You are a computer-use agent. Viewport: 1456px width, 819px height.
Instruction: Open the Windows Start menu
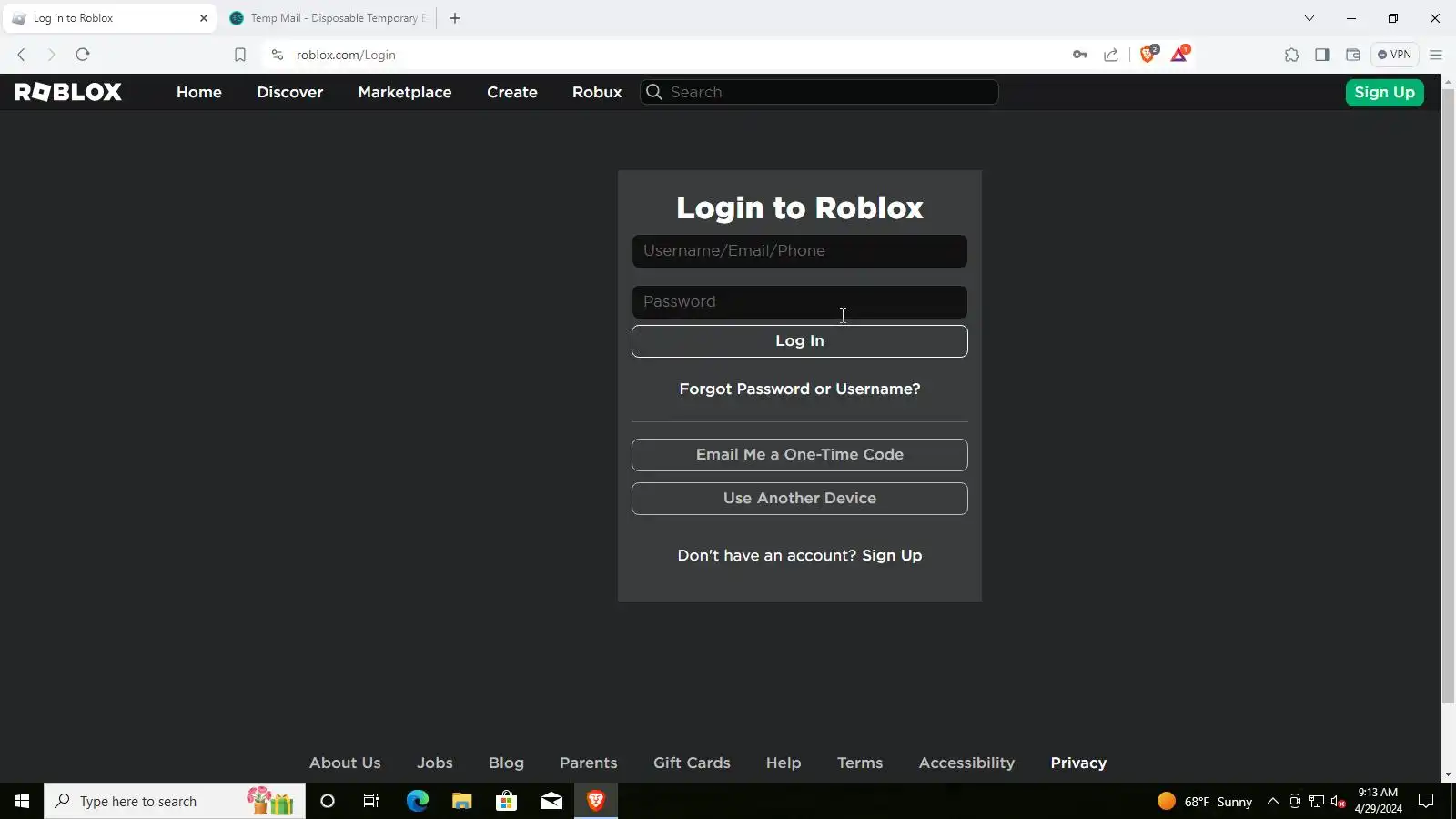click(22, 801)
